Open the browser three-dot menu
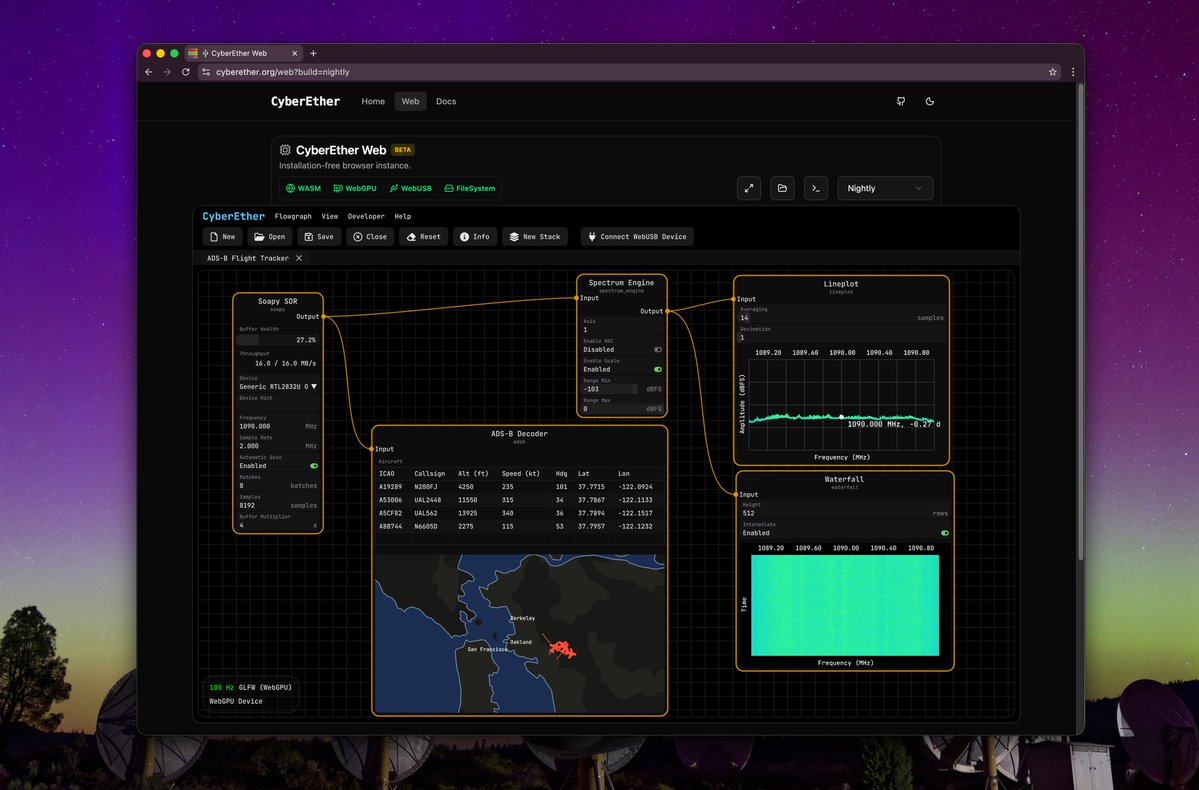The height and width of the screenshot is (790, 1199). click(1073, 72)
